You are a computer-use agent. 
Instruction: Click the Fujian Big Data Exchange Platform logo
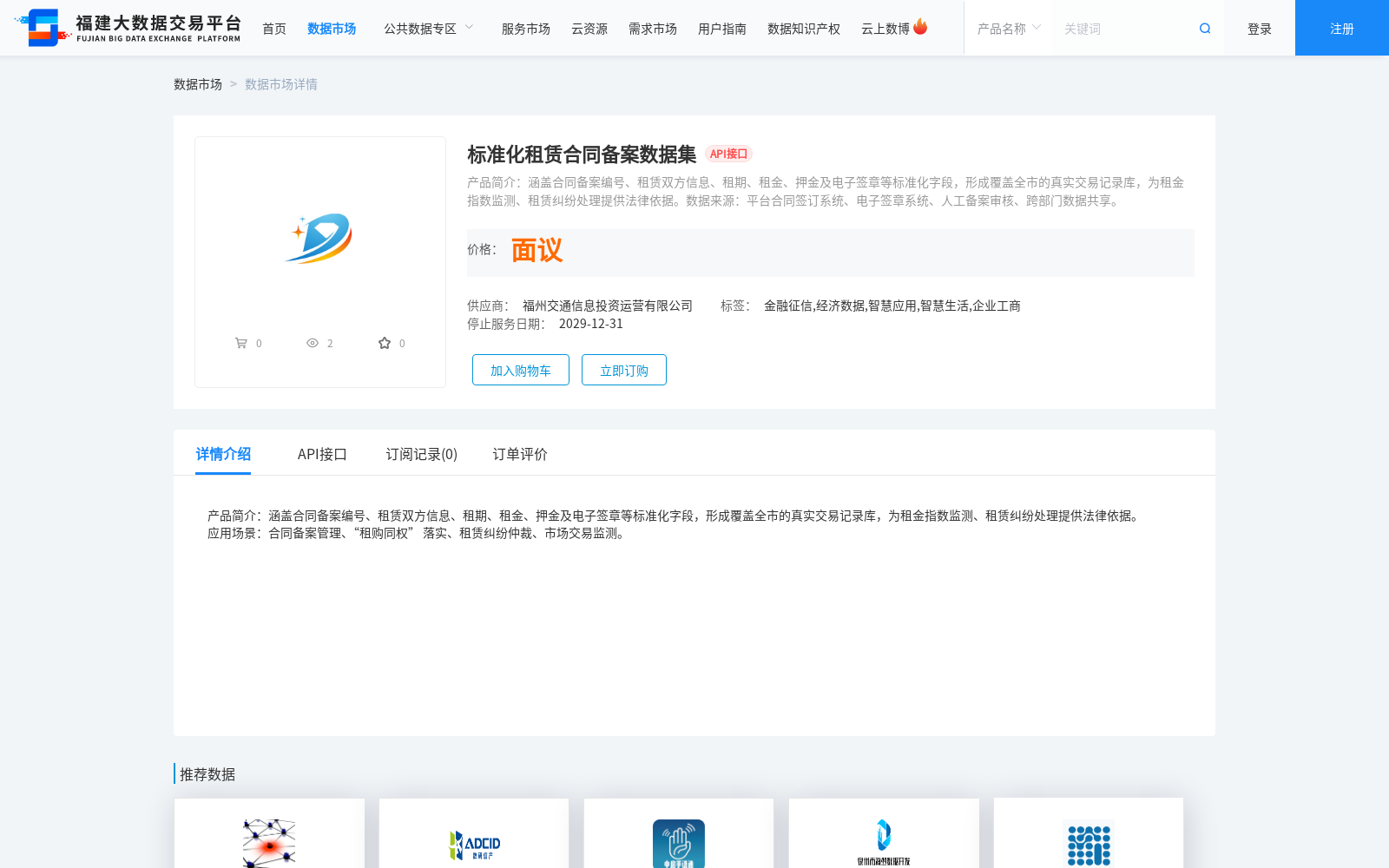point(128,28)
